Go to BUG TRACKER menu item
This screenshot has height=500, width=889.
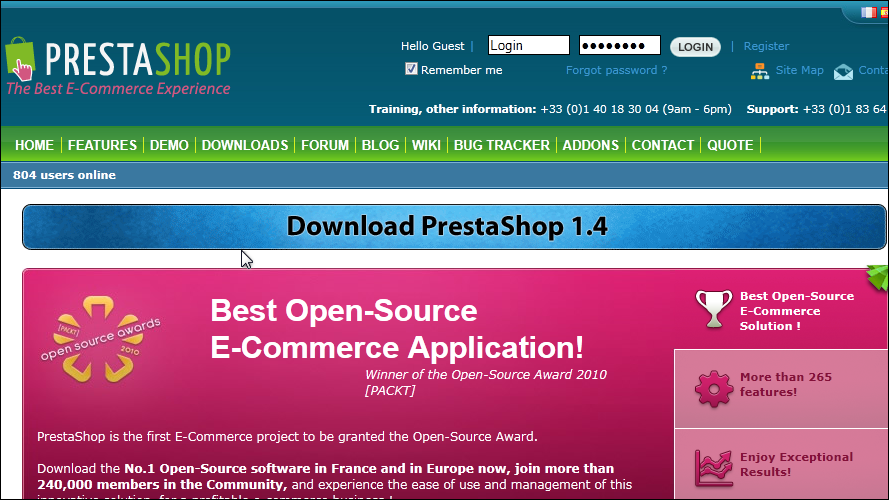(x=502, y=145)
